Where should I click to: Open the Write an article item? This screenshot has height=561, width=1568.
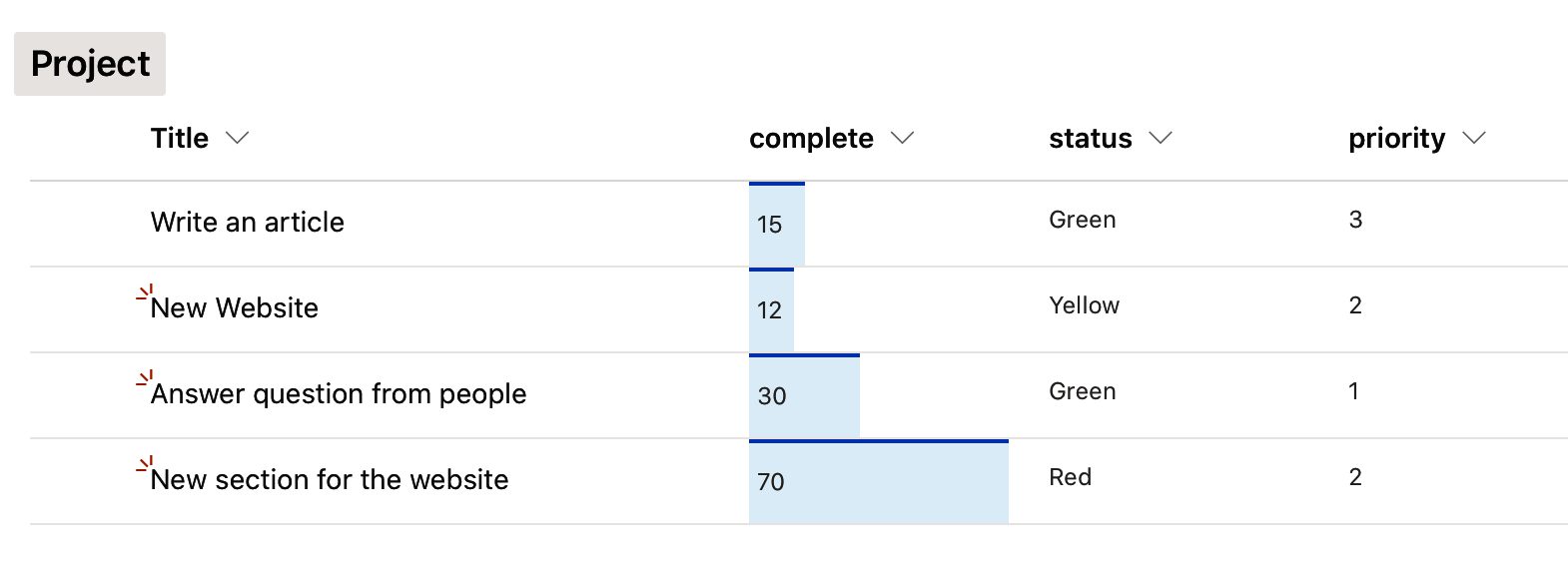pos(248,222)
